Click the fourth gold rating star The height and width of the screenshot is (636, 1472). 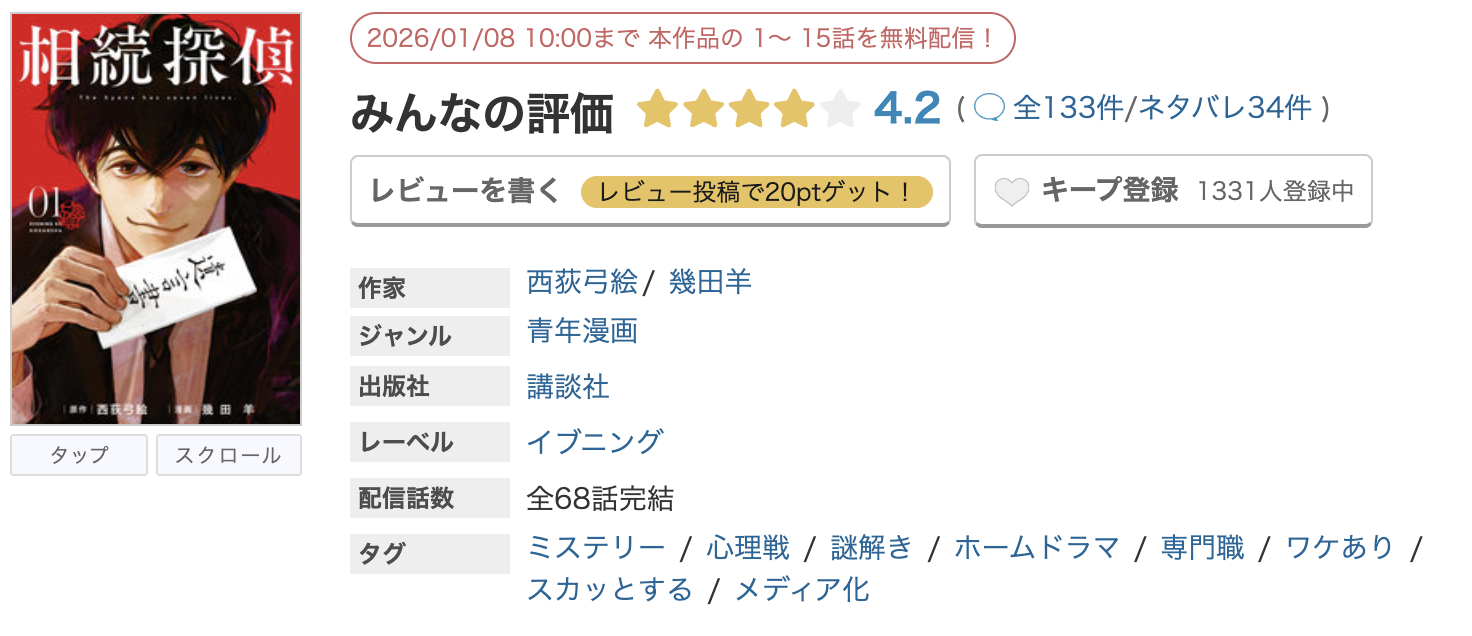[x=793, y=108]
